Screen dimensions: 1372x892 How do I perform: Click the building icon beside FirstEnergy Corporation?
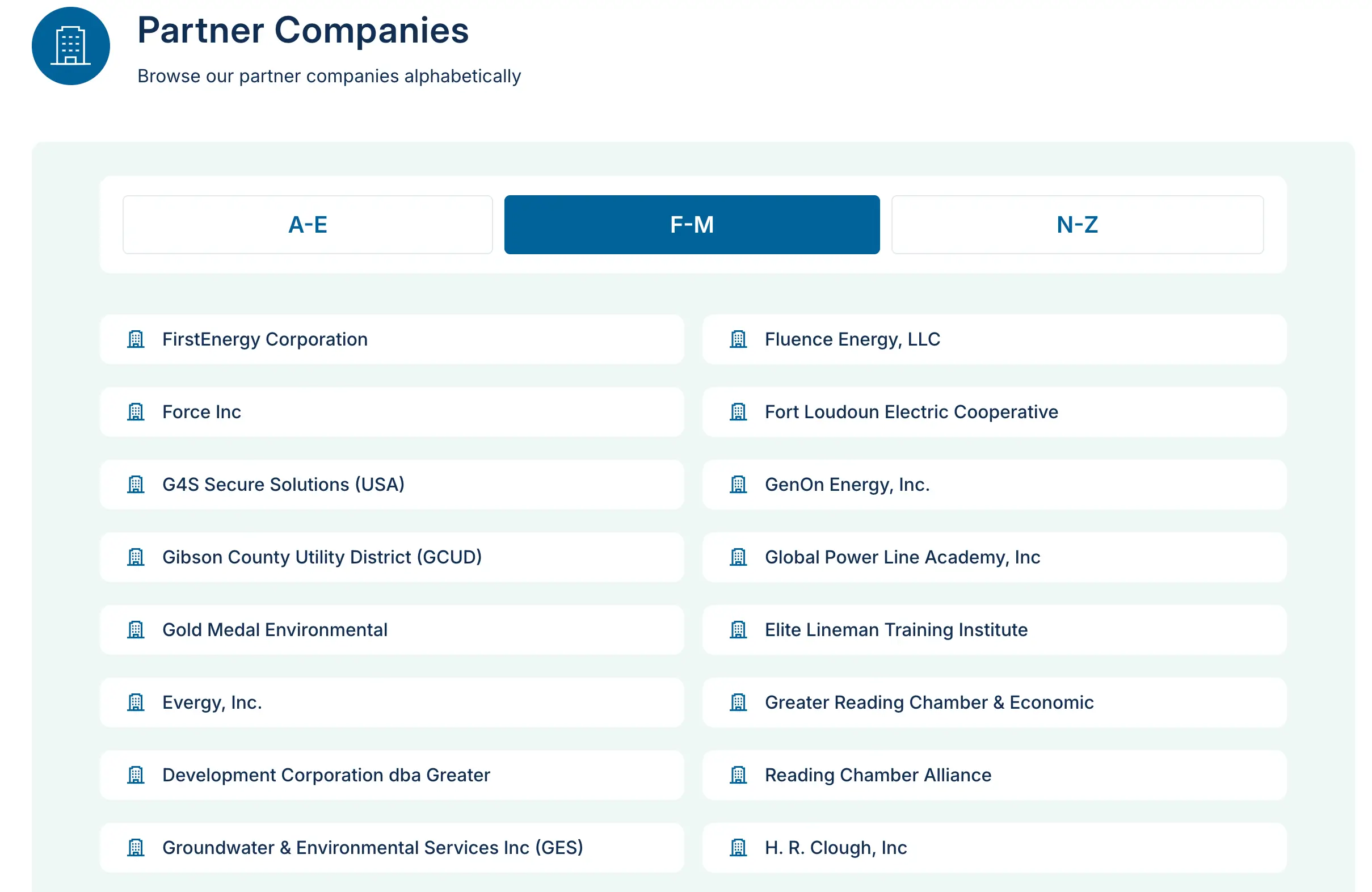(136, 339)
